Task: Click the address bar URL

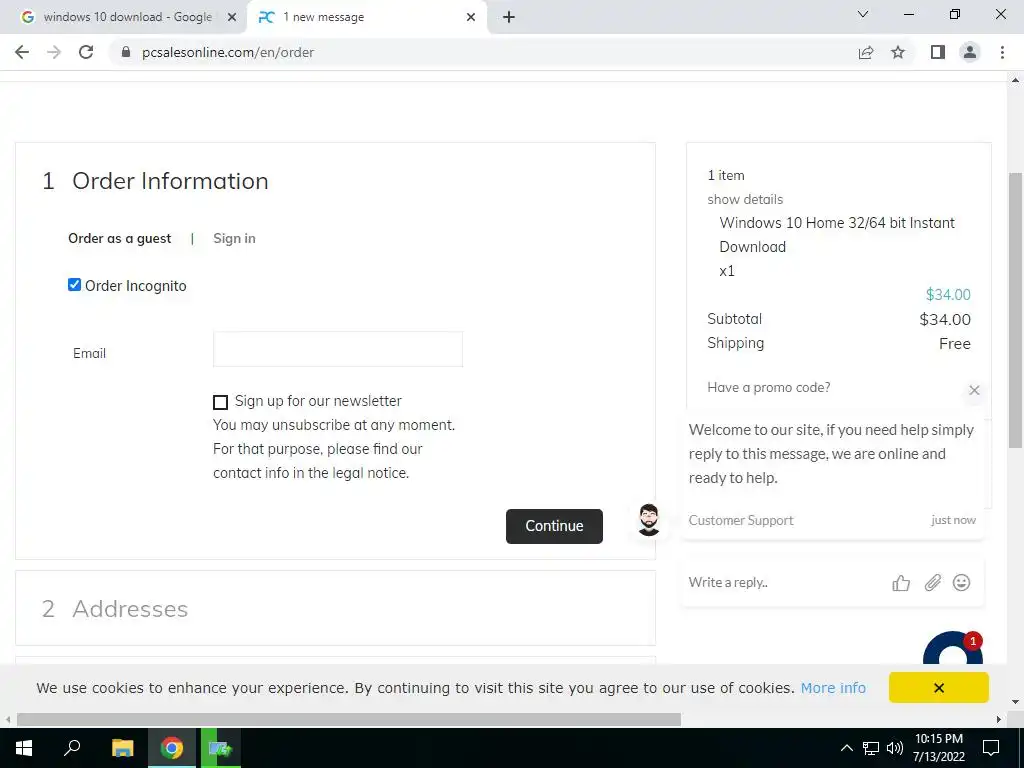Action: 228,52
